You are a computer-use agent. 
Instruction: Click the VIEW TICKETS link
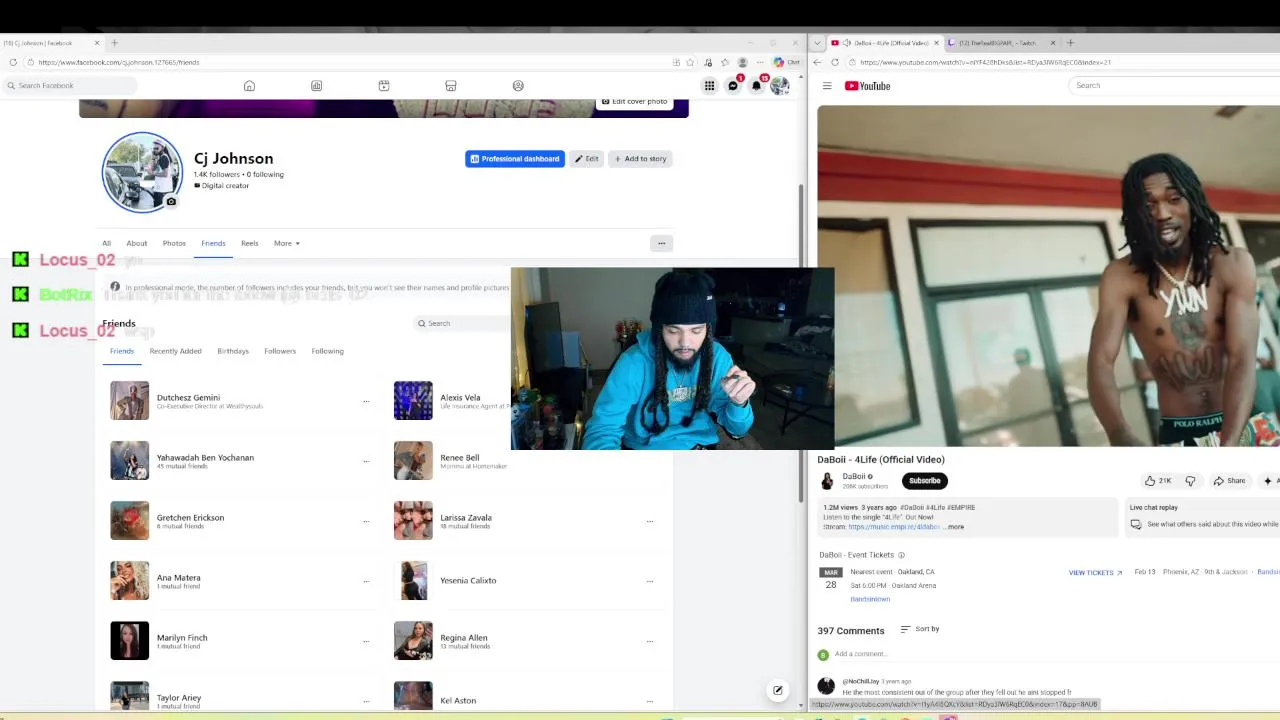(1095, 573)
